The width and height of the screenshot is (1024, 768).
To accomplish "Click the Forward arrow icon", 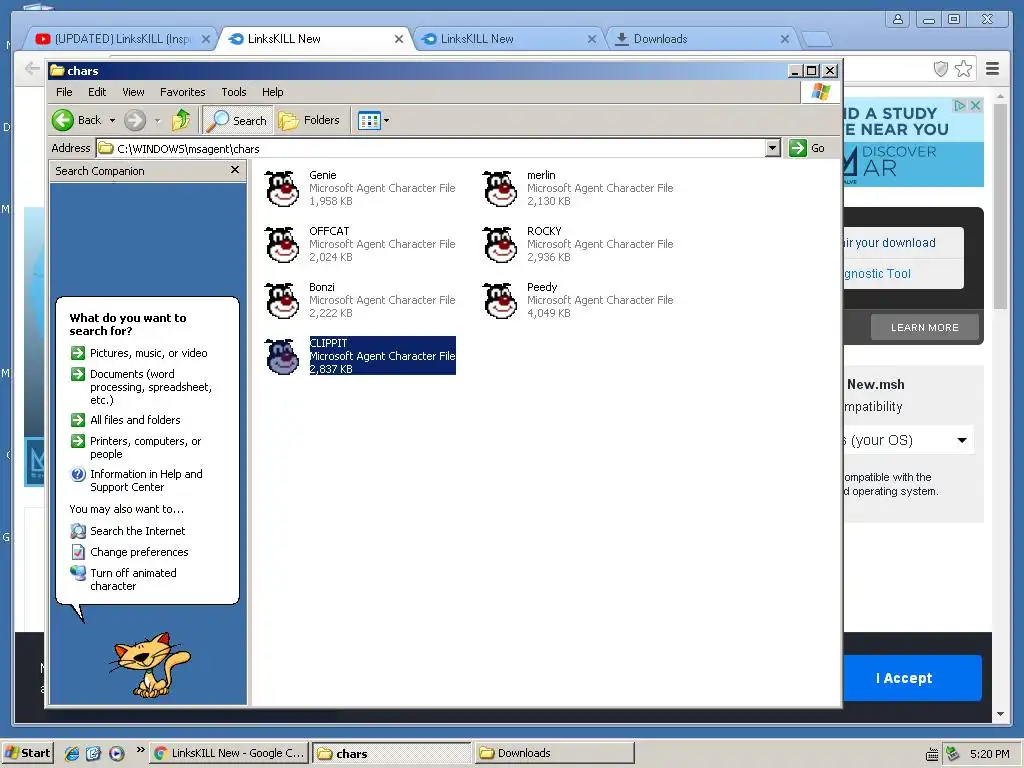I will [135, 120].
